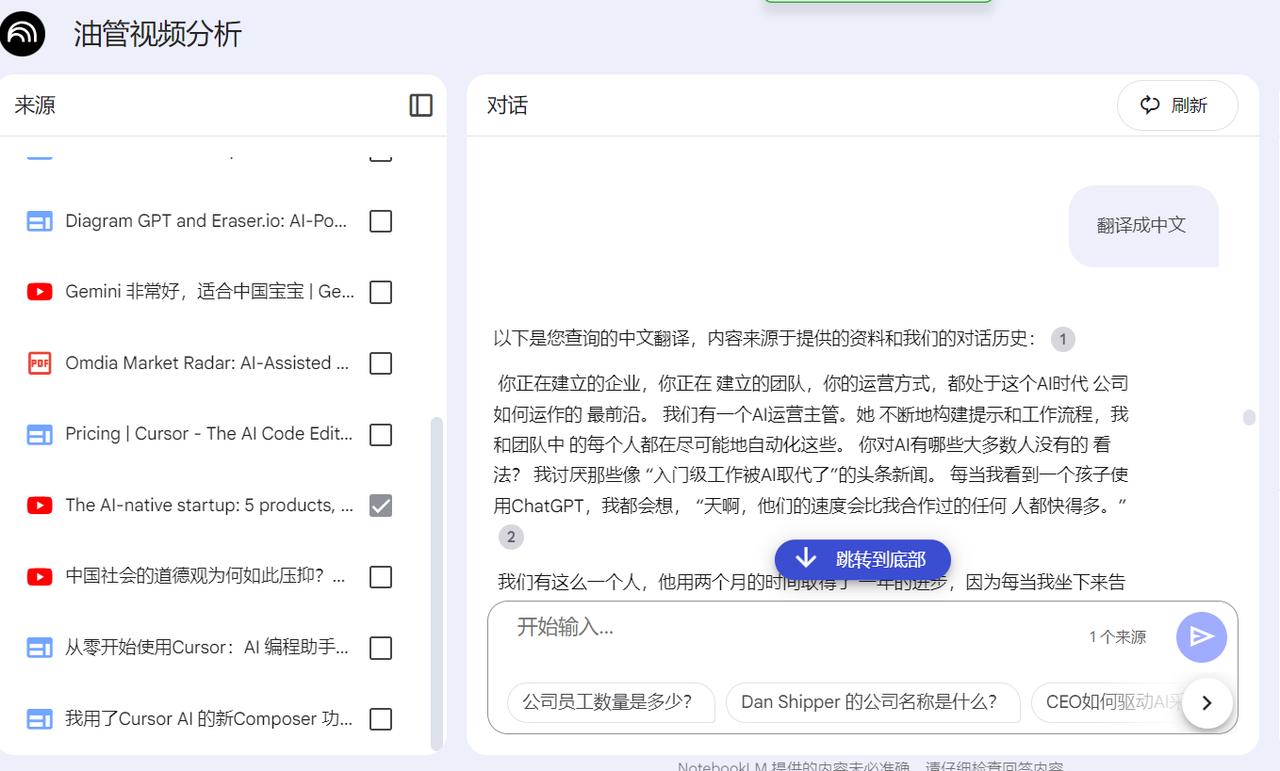Uncheck The AI-native startup source
The image size is (1280, 771).
380,506
